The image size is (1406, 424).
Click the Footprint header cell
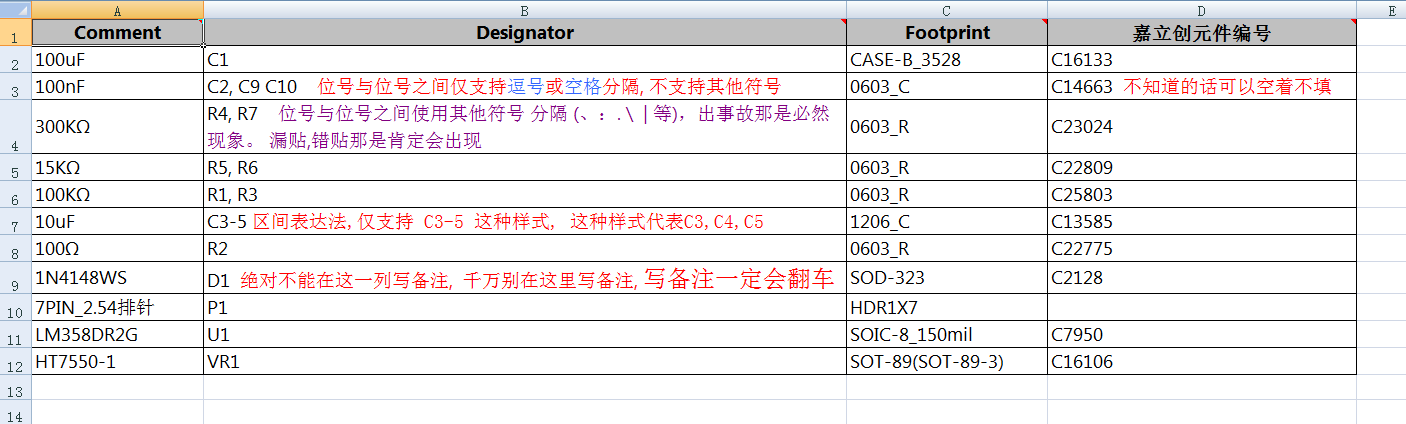pyautogui.click(x=946, y=33)
